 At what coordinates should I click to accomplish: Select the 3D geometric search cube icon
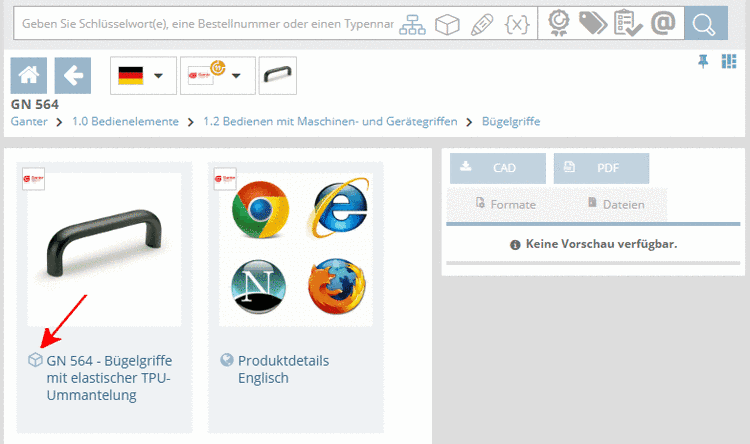(447, 24)
